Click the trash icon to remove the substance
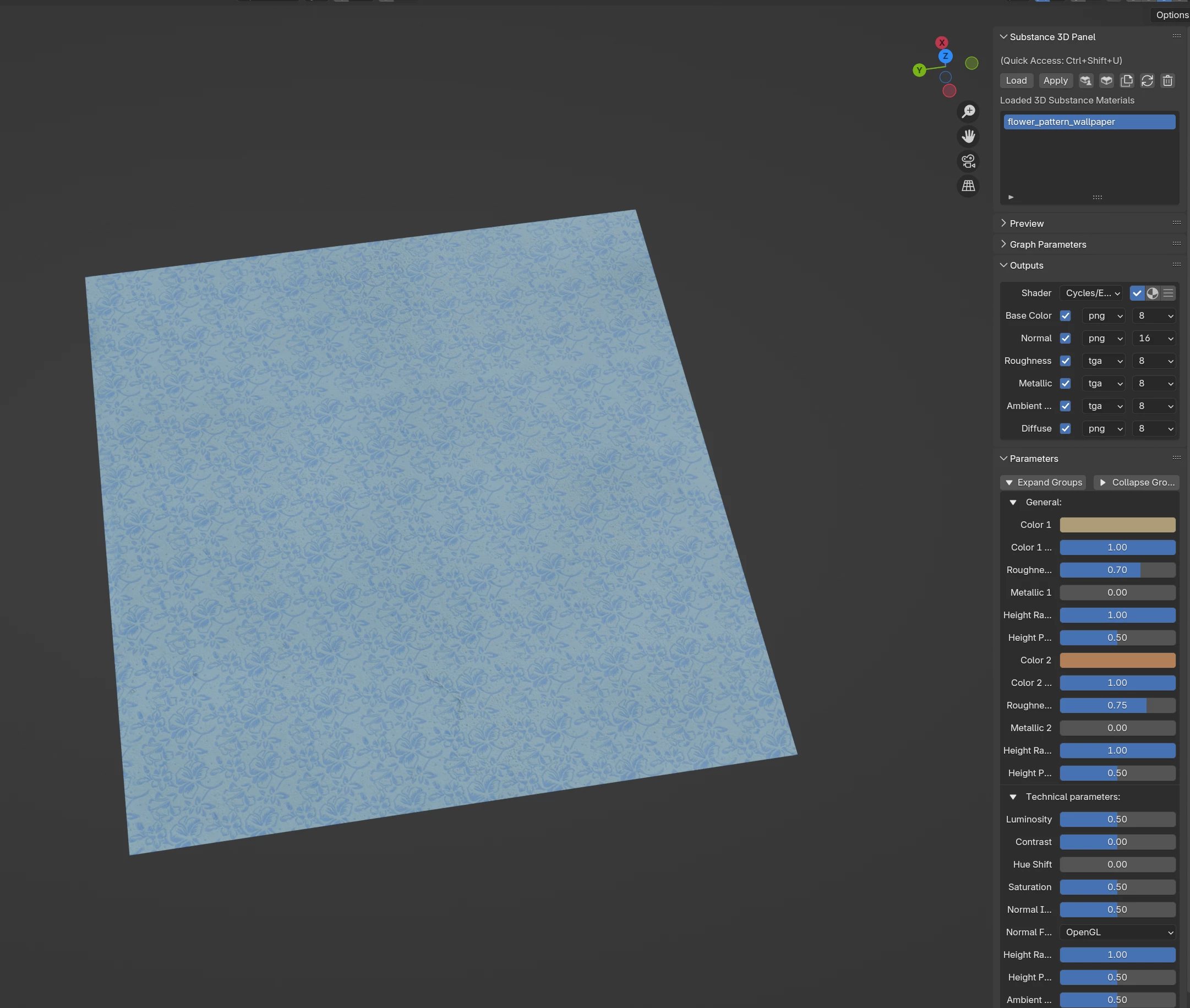Viewport: 1190px width, 1008px height. pos(1167,80)
